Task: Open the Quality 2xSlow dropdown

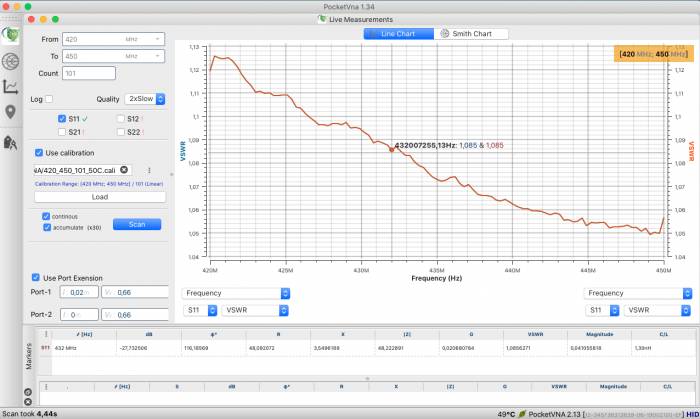Action: [x=145, y=99]
